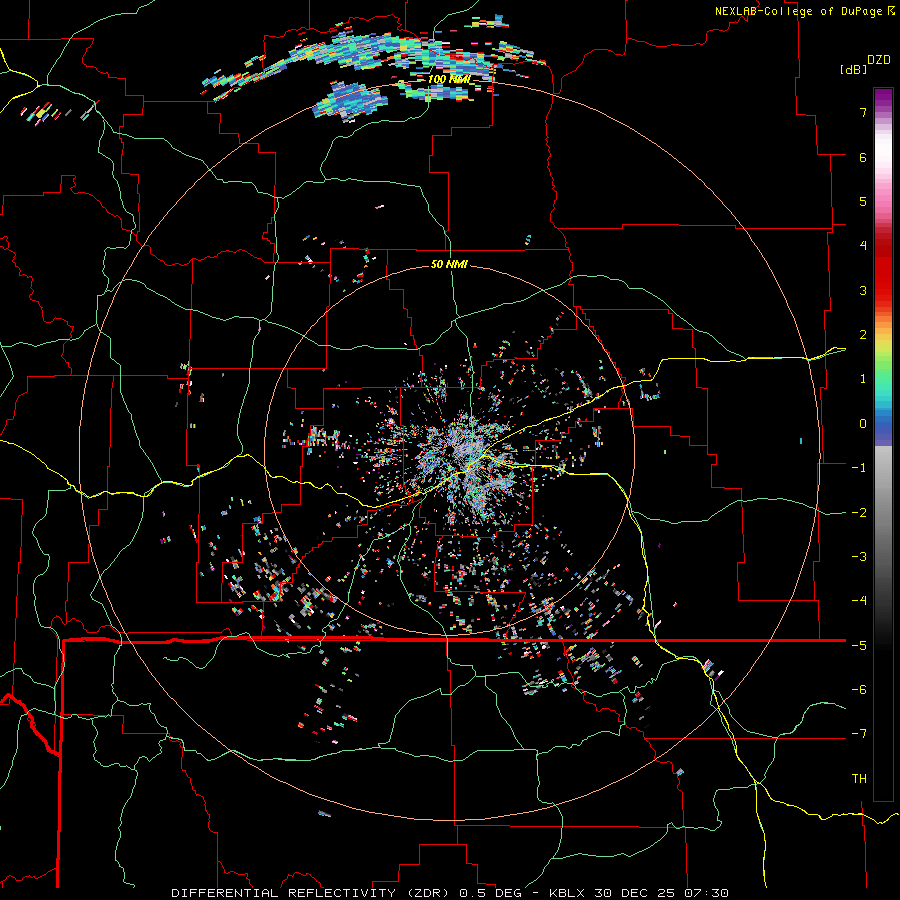Click the 4 value on the color scale
The width and height of the screenshot is (900, 900).
[863, 246]
